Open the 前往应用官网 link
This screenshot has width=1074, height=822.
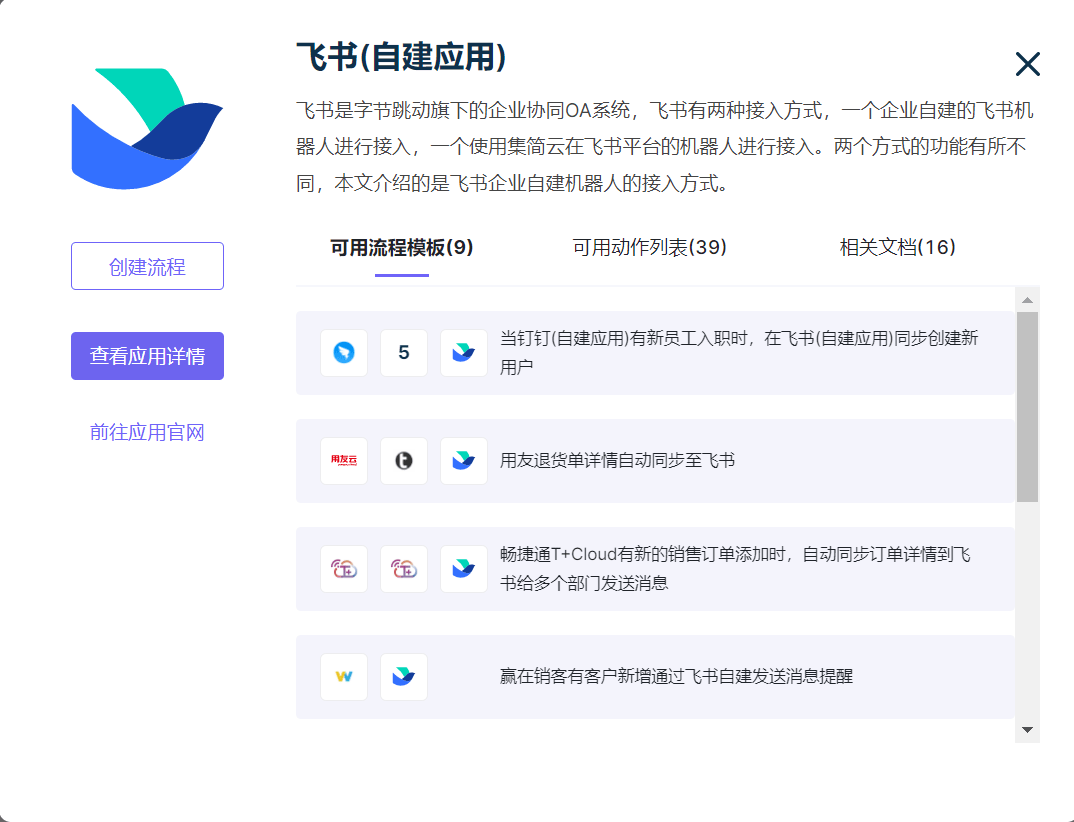pyautogui.click(x=147, y=432)
